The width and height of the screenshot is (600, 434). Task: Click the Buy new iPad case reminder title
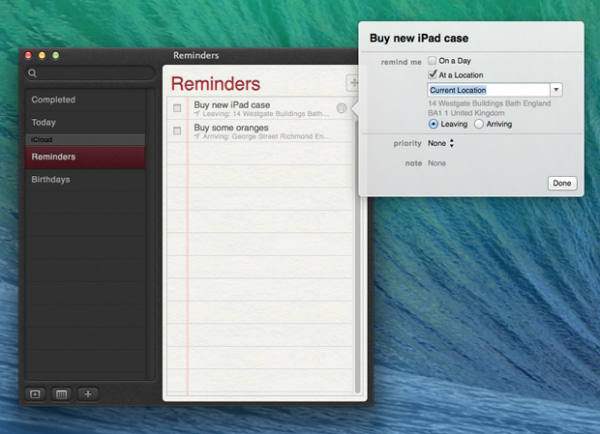point(232,104)
